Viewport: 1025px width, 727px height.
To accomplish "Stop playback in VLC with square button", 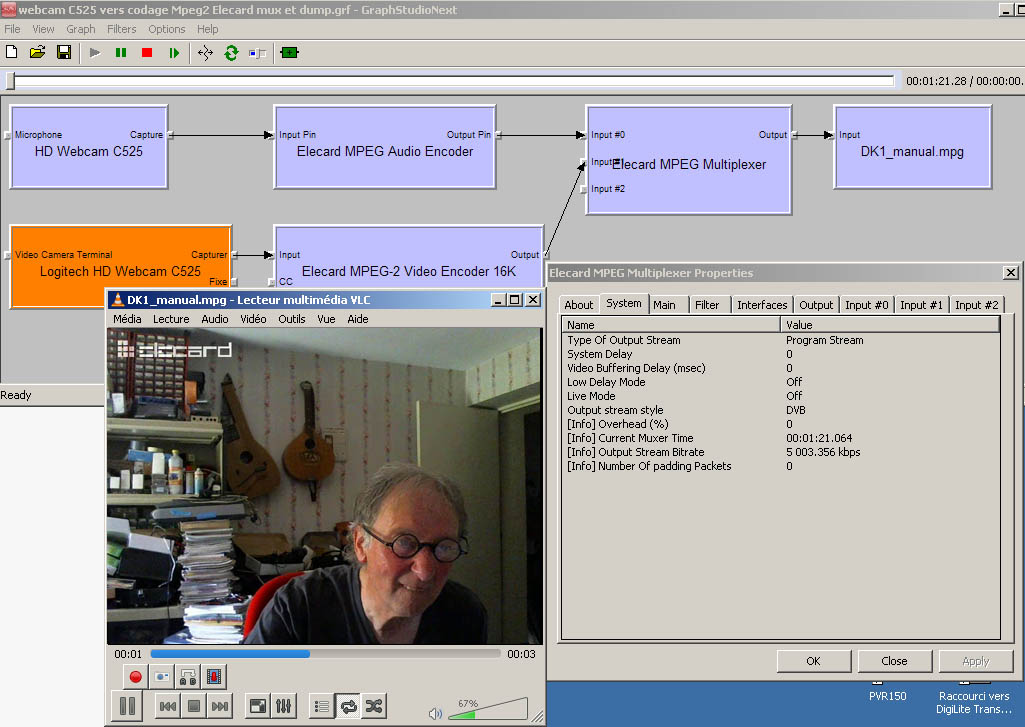I will 193,706.
